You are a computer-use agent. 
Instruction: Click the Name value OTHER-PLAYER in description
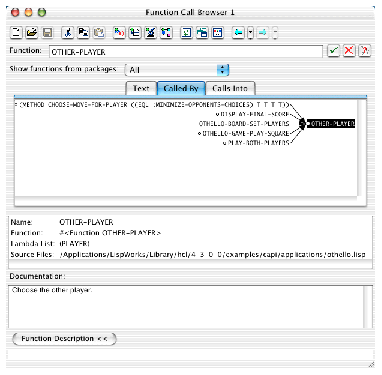pos(86,222)
